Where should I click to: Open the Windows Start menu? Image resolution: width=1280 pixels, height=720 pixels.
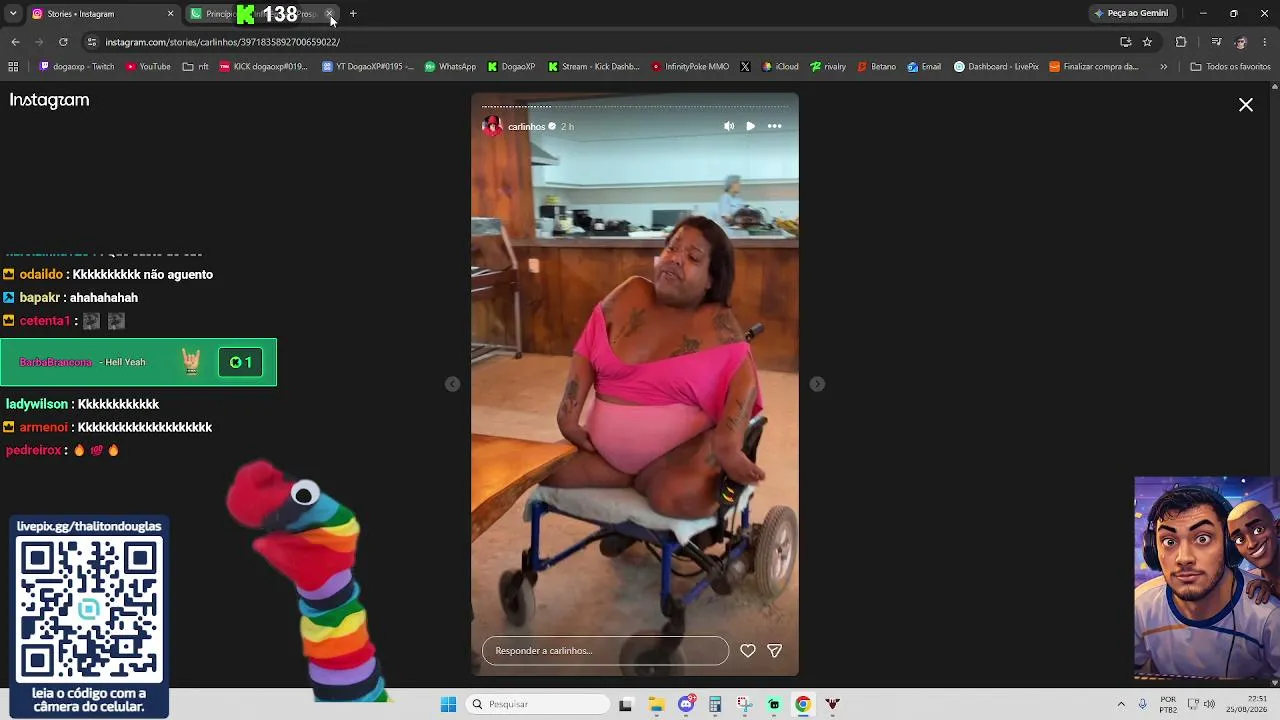(x=448, y=704)
